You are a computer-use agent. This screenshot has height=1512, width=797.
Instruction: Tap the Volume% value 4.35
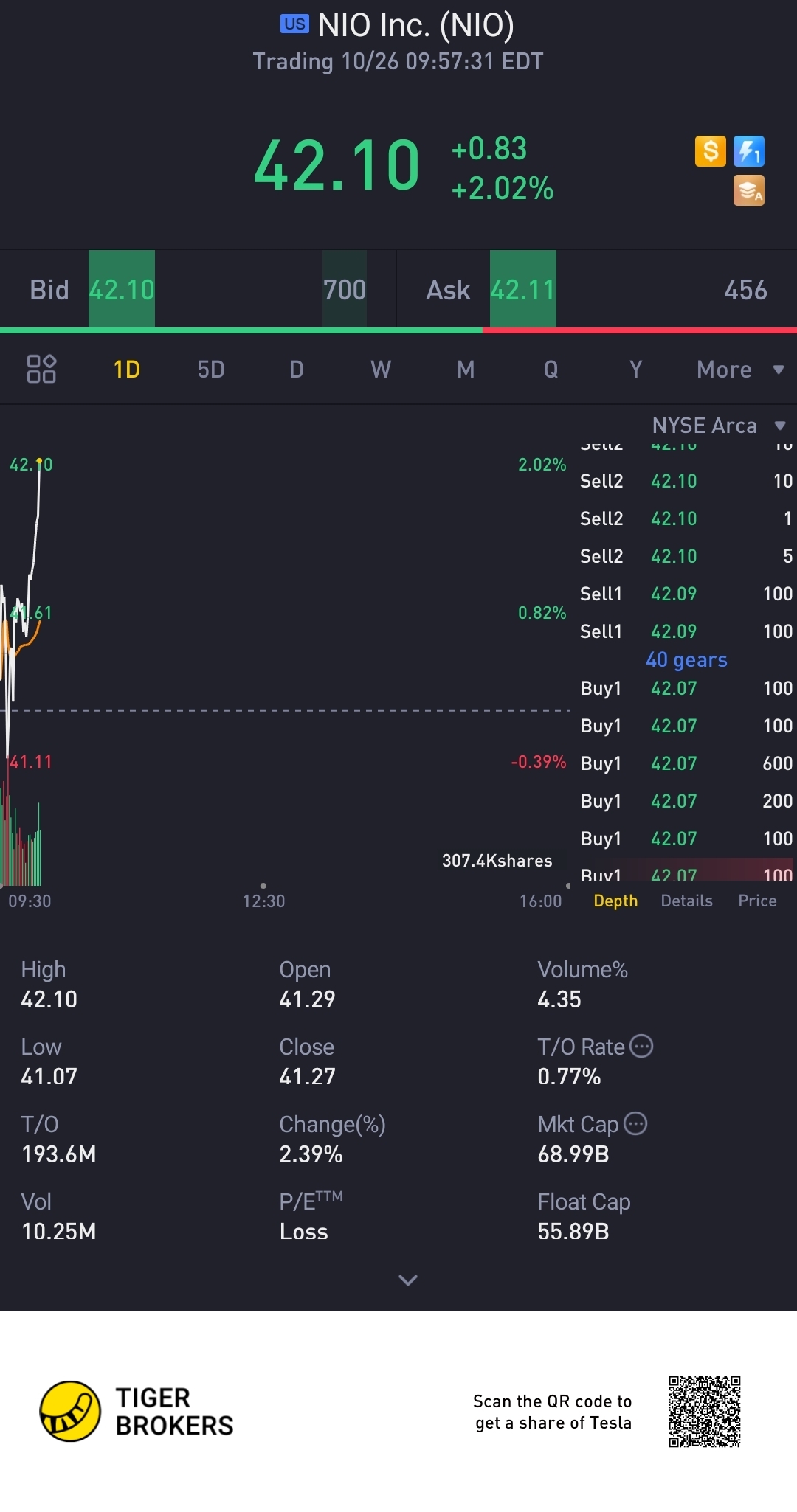(559, 999)
